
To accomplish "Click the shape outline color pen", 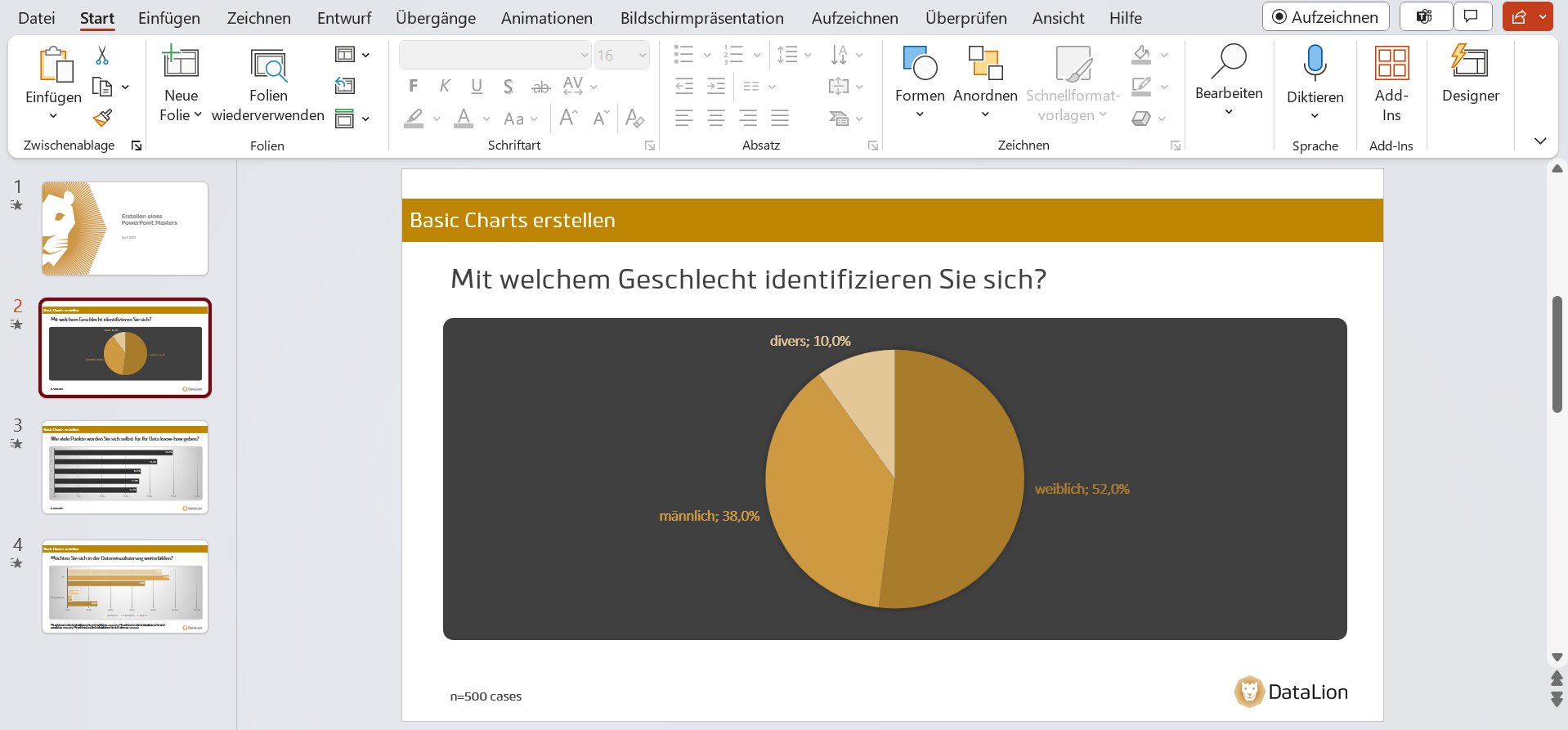I will coord(1142,86).
